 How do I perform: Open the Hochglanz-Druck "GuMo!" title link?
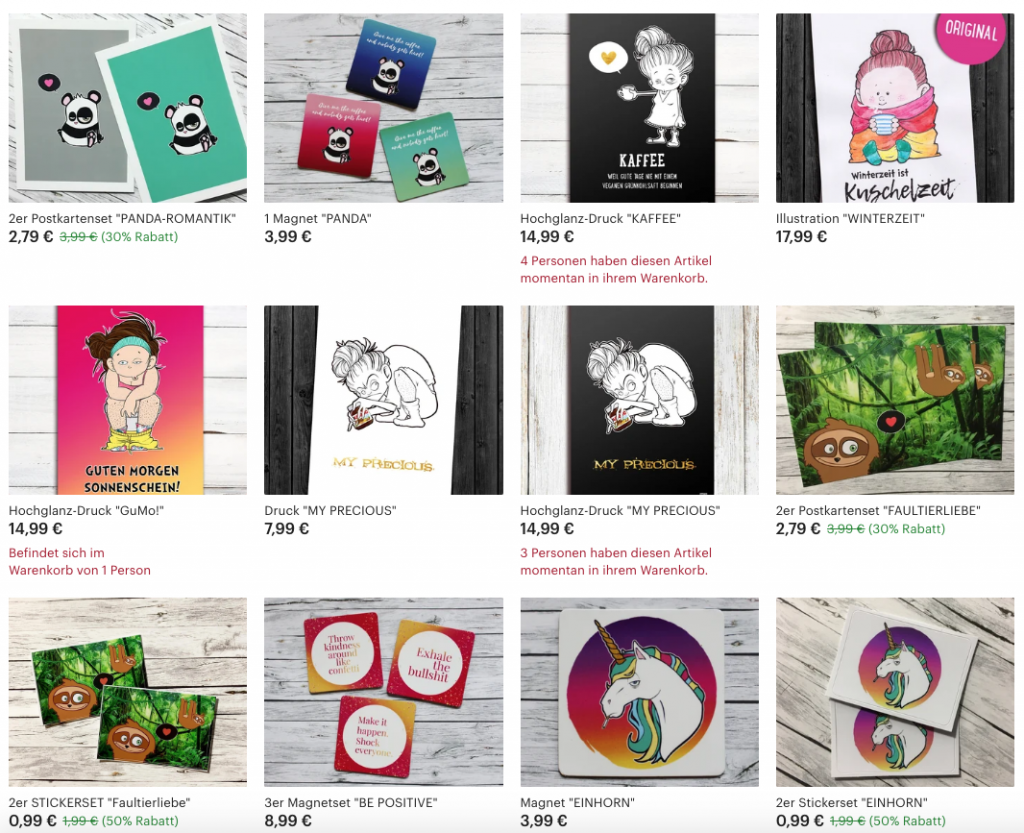86,511
